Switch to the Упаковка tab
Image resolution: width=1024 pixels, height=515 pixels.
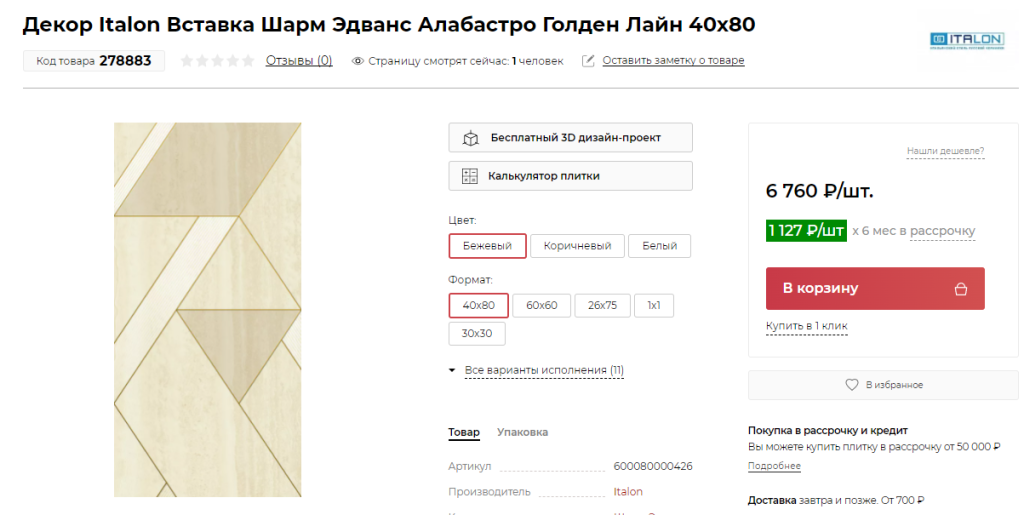point(522,432)
